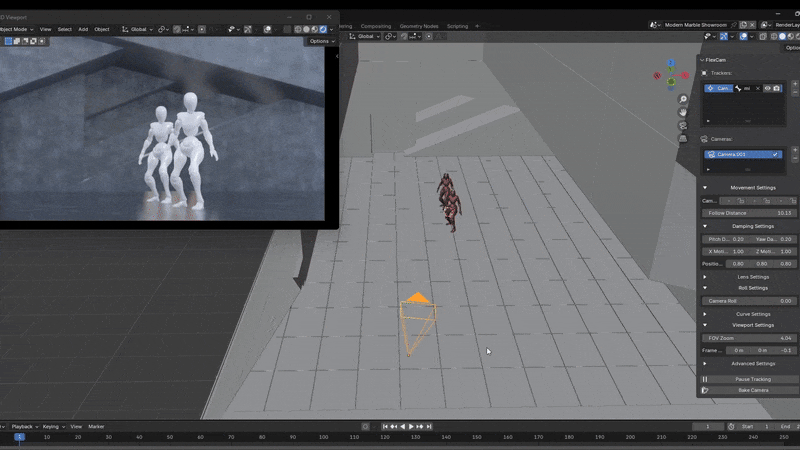Switch to Compositing workspace tab
This screenshot has height=450, width=800.
click(376, 26)
